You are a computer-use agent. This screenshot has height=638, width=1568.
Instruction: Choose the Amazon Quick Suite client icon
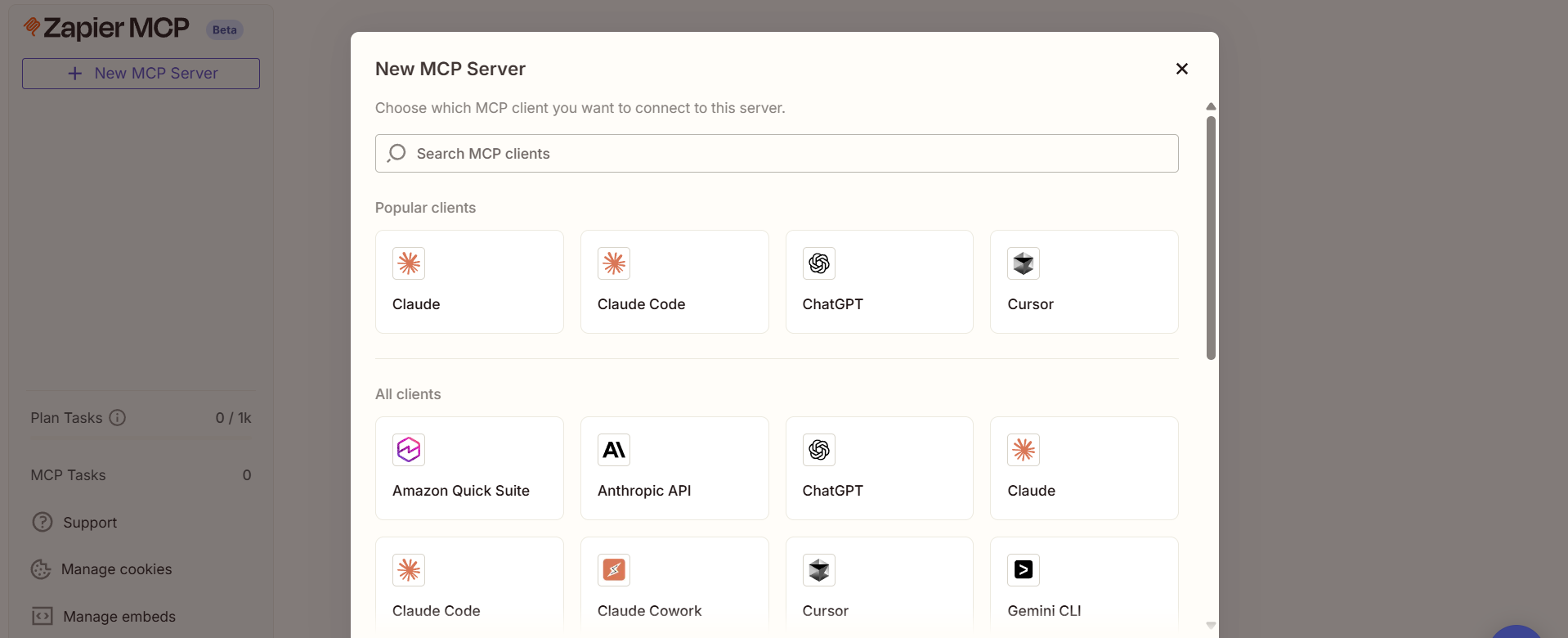pos(409,450)
